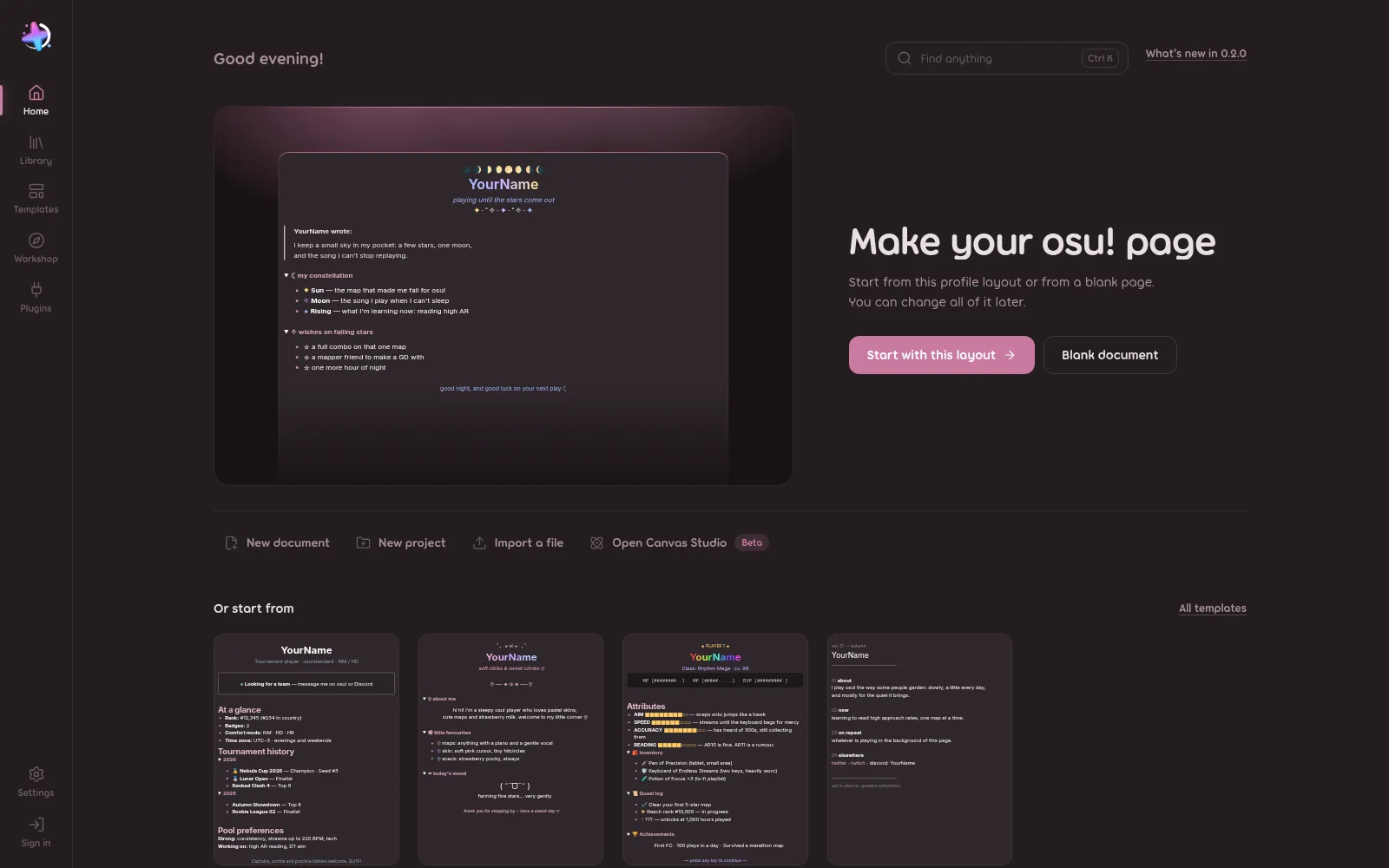
Task: Focus the Find anything search field
Action: pos(1006,58)
